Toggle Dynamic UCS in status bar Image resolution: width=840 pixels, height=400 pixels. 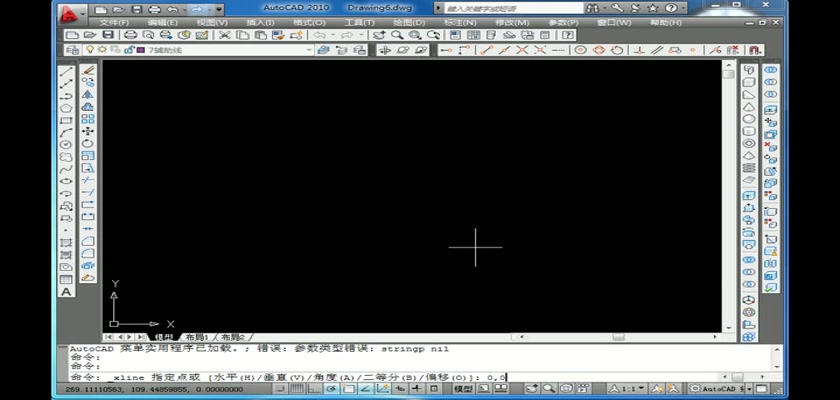click(383, 389)
